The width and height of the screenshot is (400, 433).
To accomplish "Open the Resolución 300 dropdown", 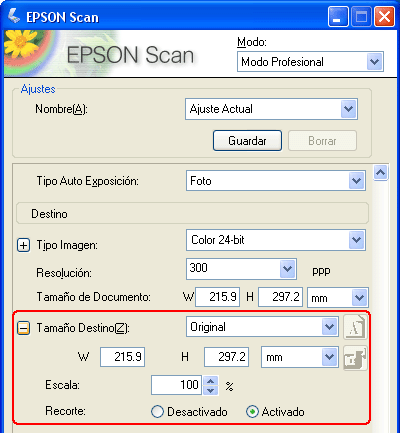I will click(x=241, y=269).
